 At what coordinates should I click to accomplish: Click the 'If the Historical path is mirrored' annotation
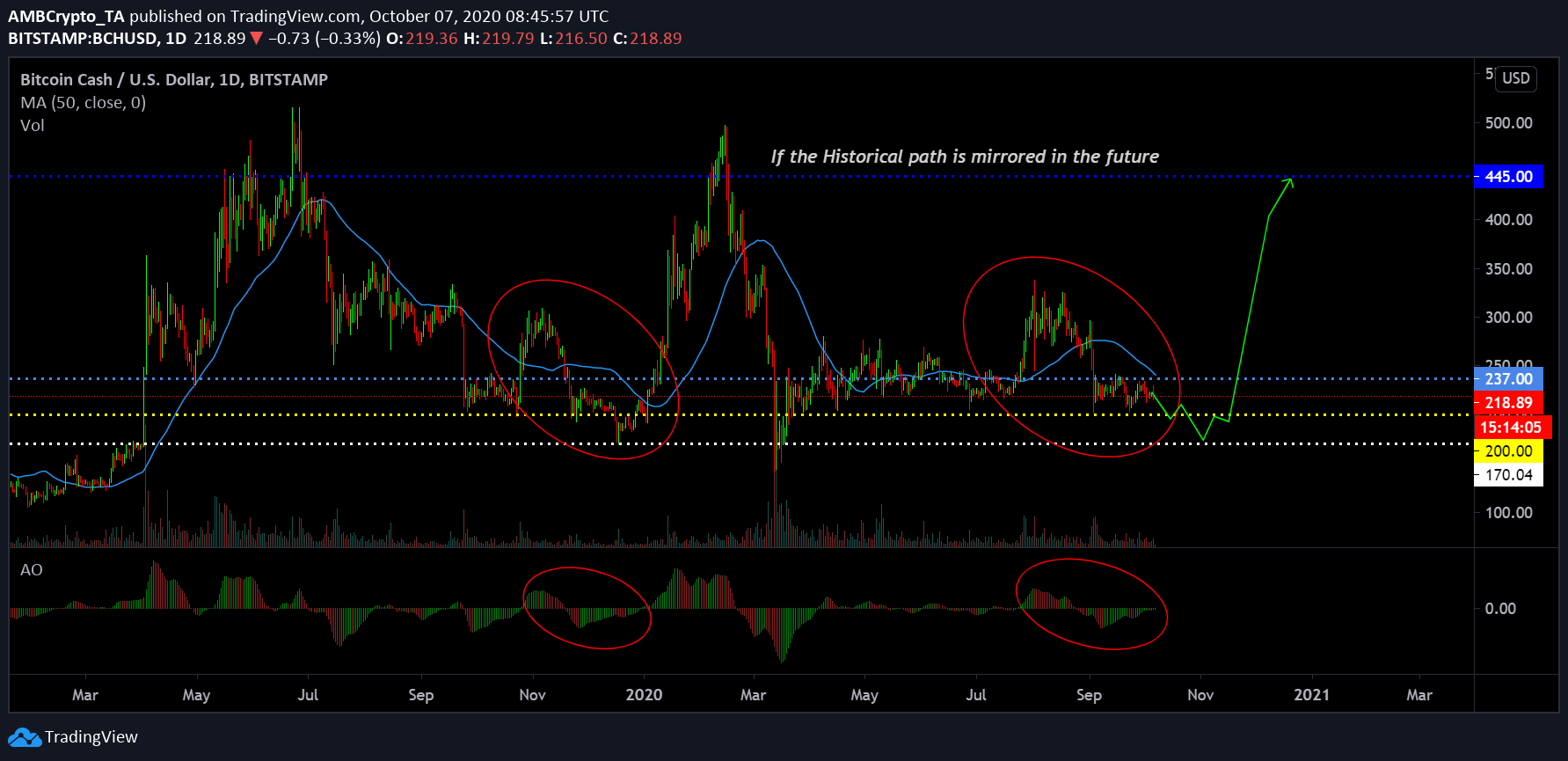pyautogui.click(x=965, y=157)
